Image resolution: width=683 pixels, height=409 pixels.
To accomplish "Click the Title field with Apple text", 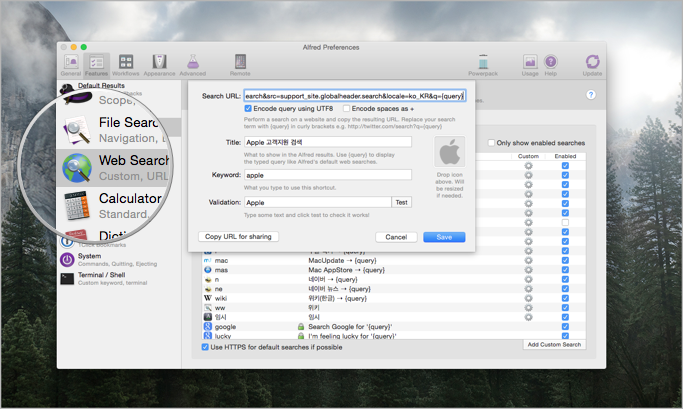I will (x=328, y=142).
